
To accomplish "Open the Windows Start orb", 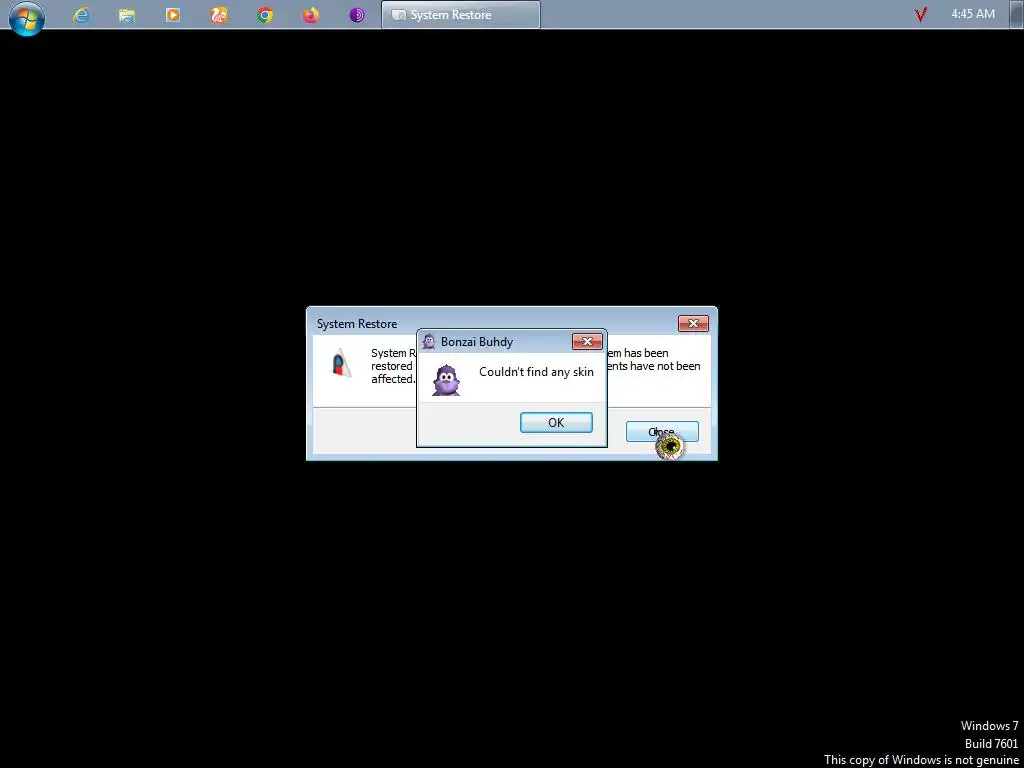I will pyautogui.click(x=27, y=16).
